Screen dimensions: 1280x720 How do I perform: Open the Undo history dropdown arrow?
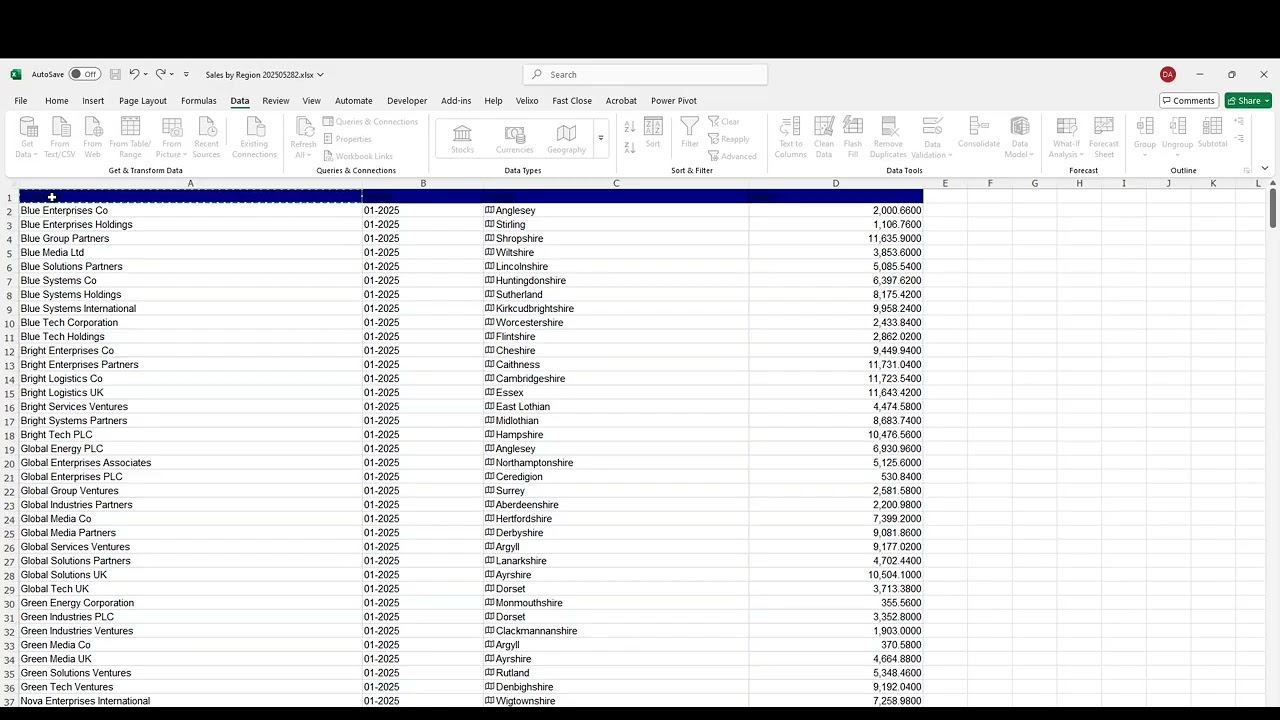146,74
